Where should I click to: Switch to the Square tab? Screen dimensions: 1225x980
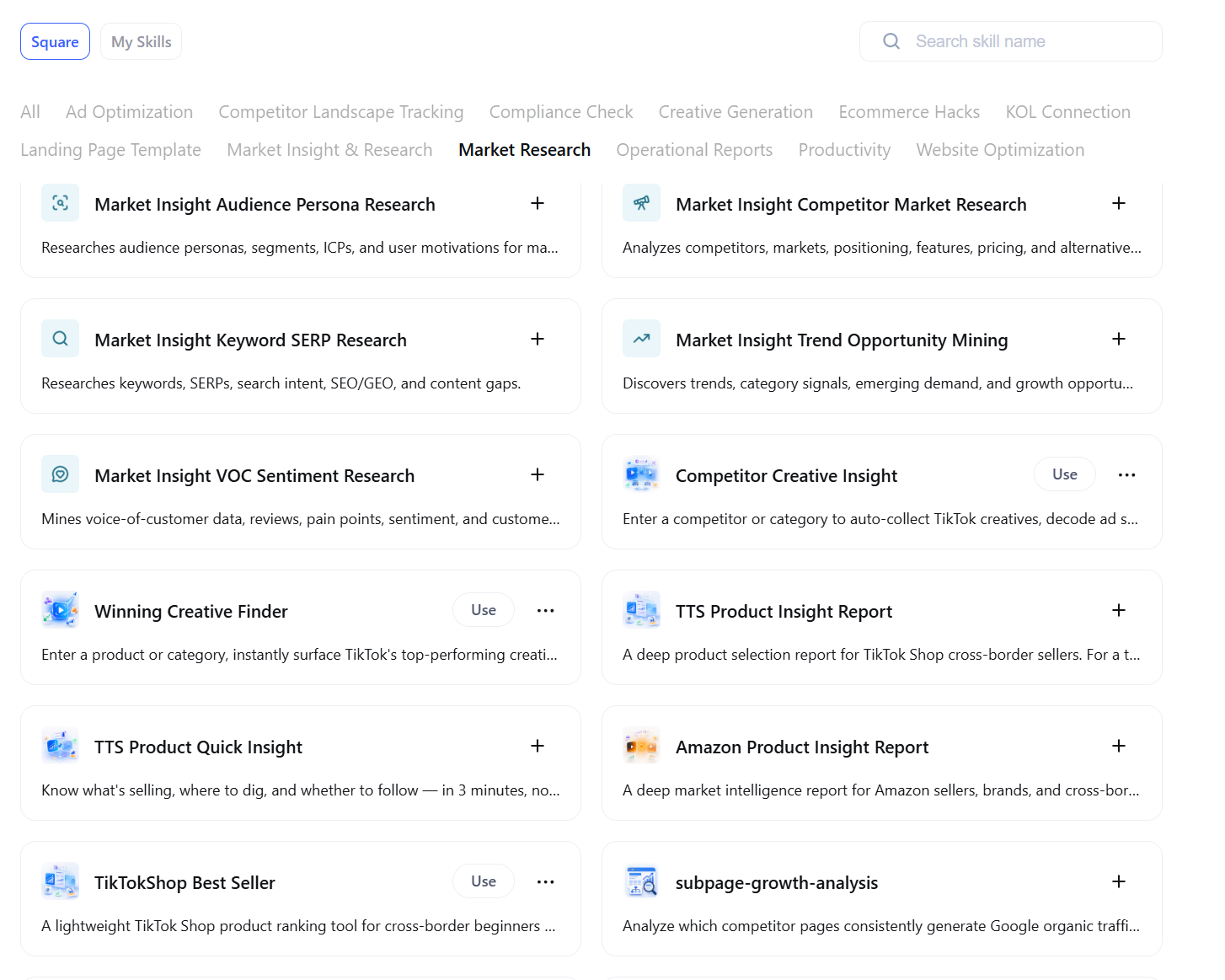point(55,41)
